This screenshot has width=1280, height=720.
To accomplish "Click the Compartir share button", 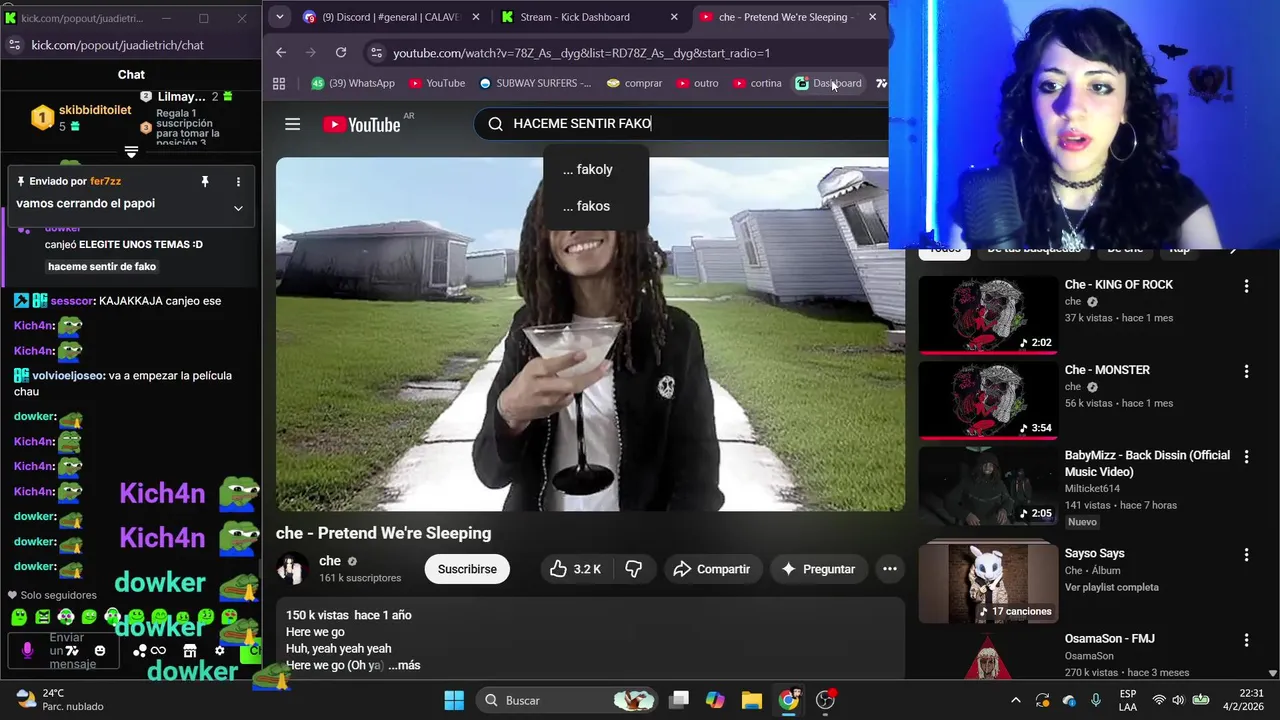I will [x=712, y=569].
